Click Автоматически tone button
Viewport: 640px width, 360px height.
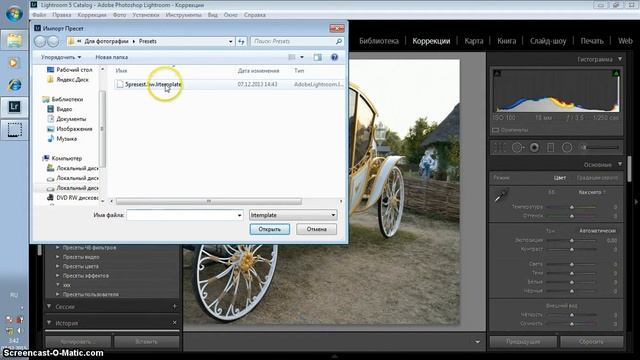pyautogui.click(x=597, y=231)
